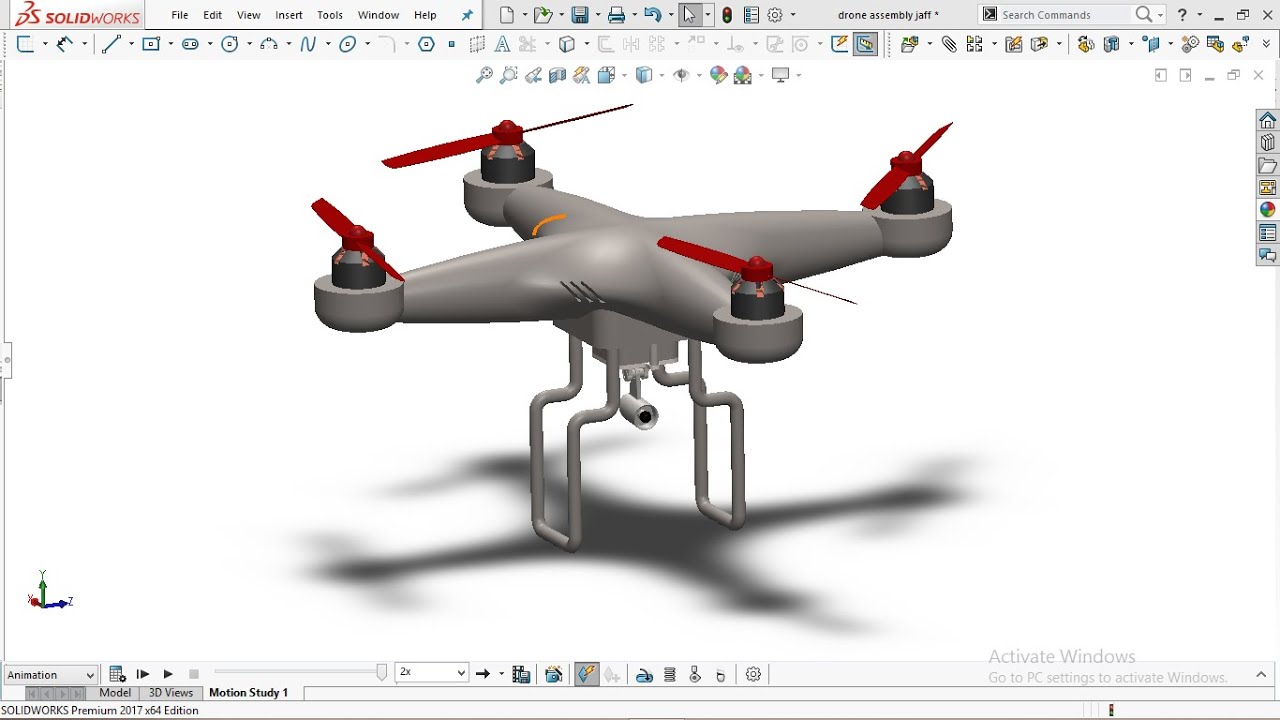Toggle the AutoKey button
1280x720 pixels.
coord(587,675)
